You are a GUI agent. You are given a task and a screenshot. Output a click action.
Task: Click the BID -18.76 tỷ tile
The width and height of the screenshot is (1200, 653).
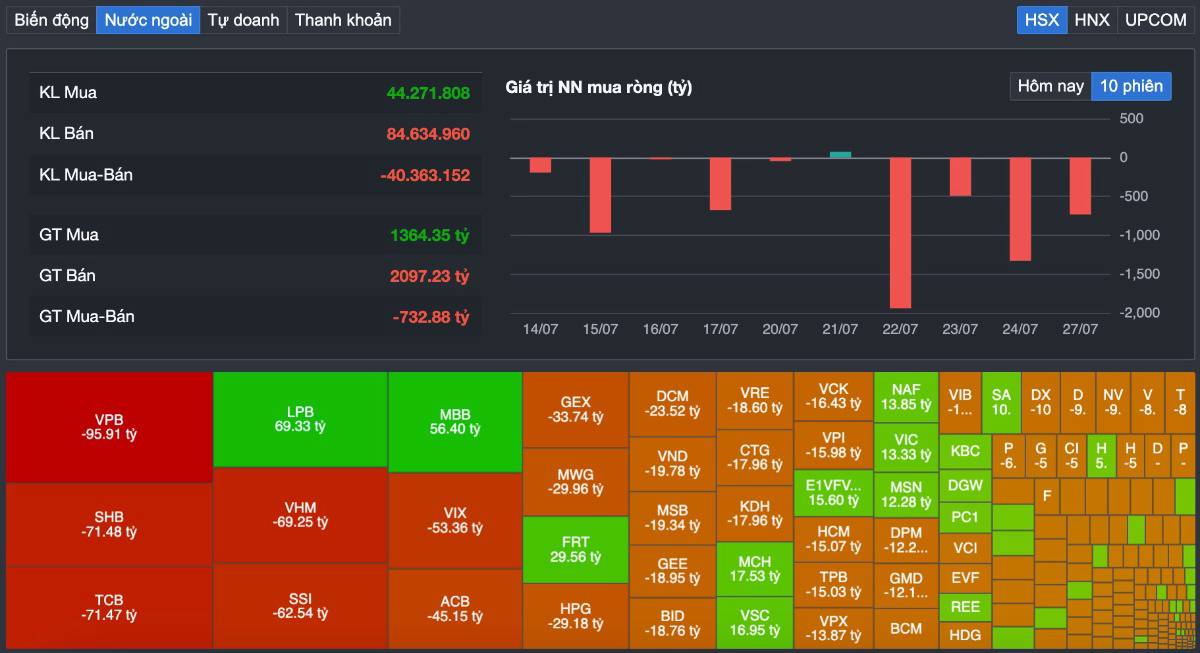pos(672,623)
